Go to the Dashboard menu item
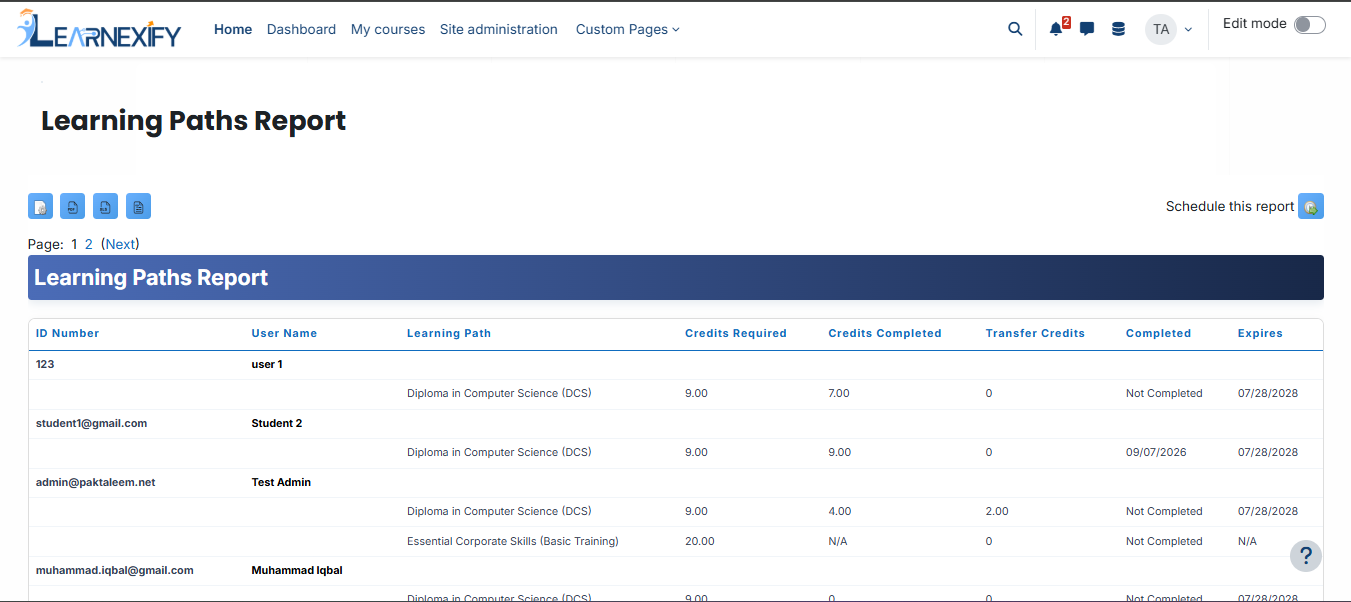This screenshot has width=1351, height=602. click(x=301, y=29)
